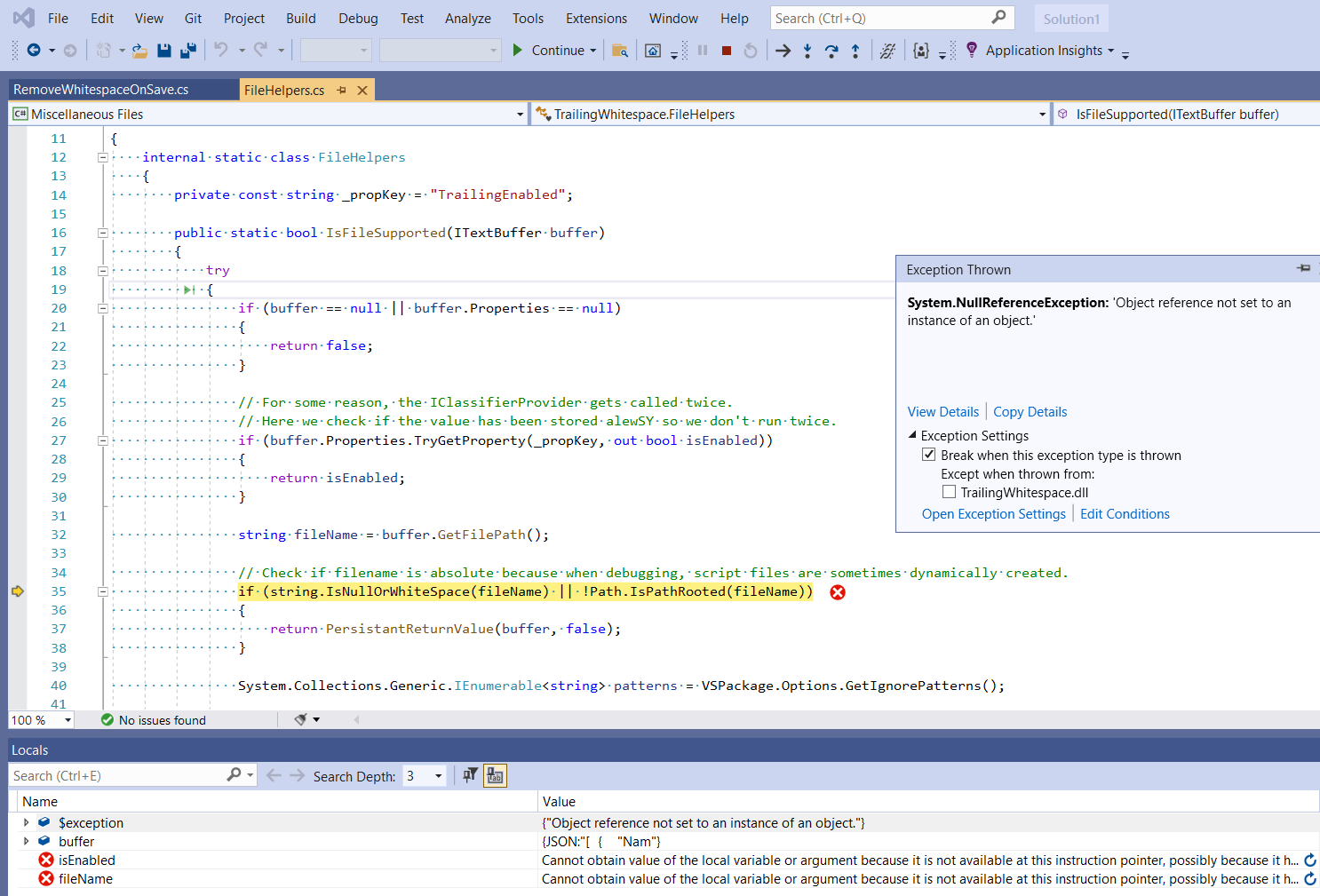The image size is (1320, 896).
Task: Collapse the Exception Settings section
Action: (912, 435)
